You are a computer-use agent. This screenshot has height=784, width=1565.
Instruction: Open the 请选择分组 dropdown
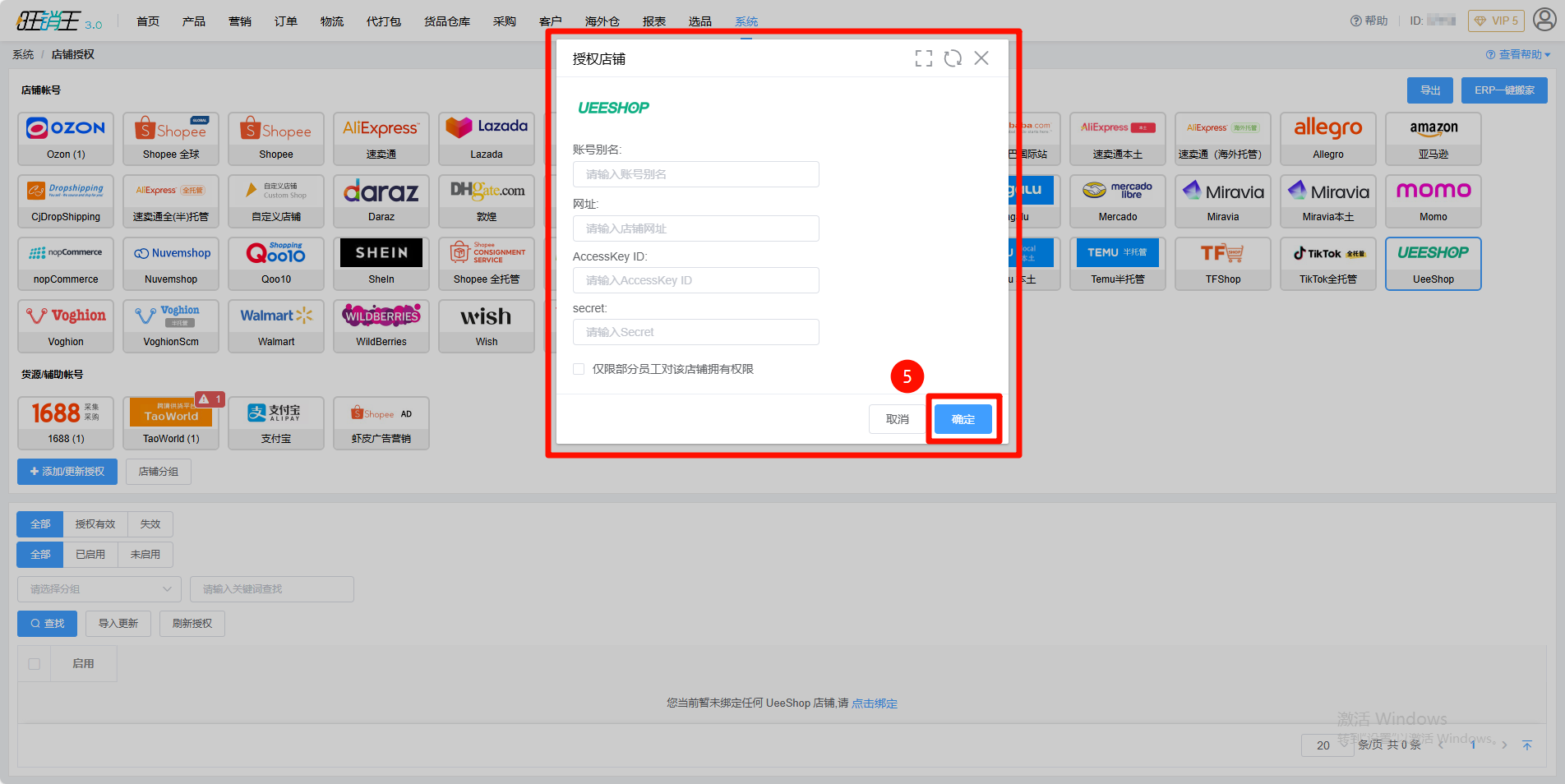point(99,589)
